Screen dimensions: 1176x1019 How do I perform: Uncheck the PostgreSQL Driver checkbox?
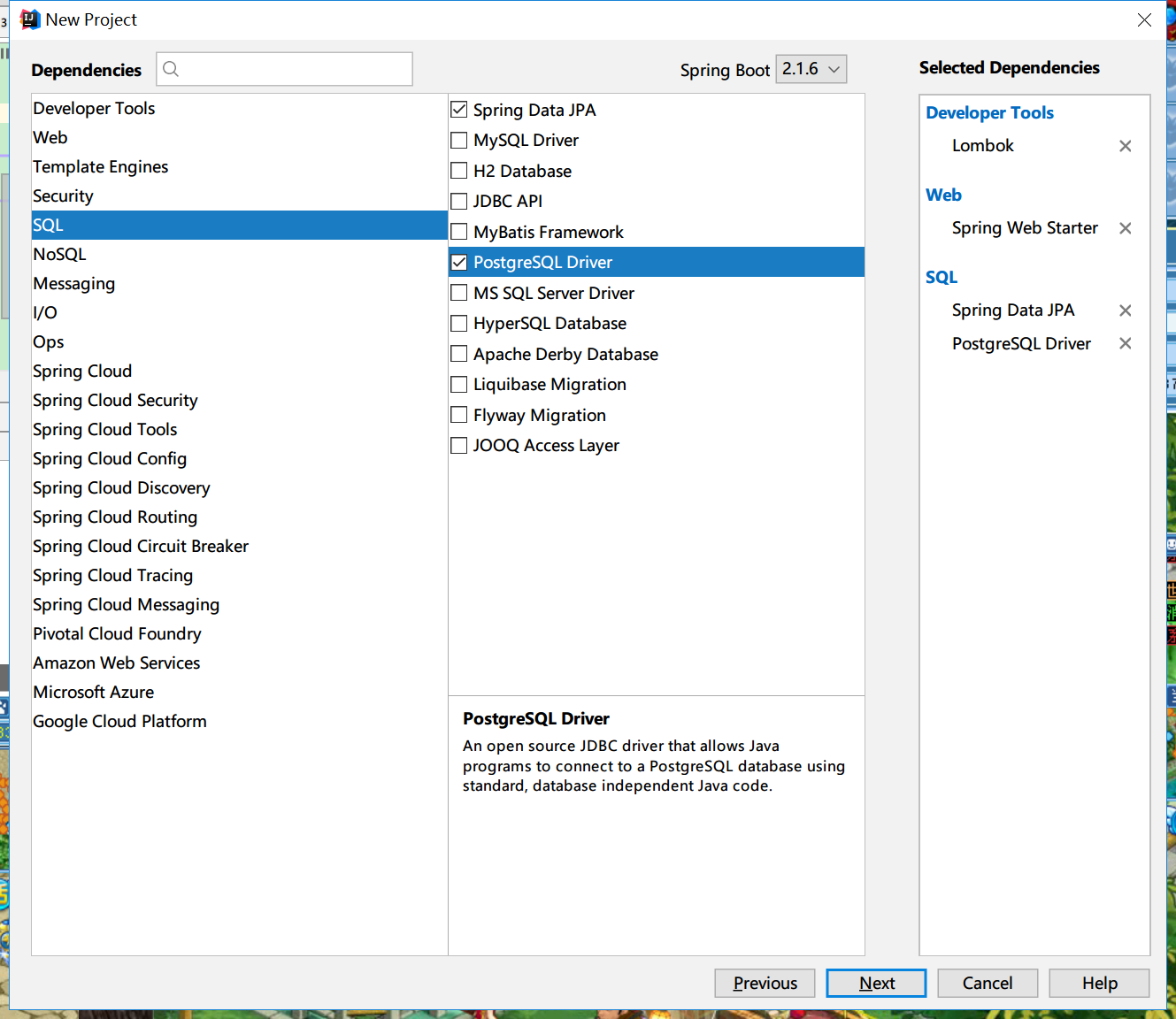pyautogui.click(x=458, y=262)
